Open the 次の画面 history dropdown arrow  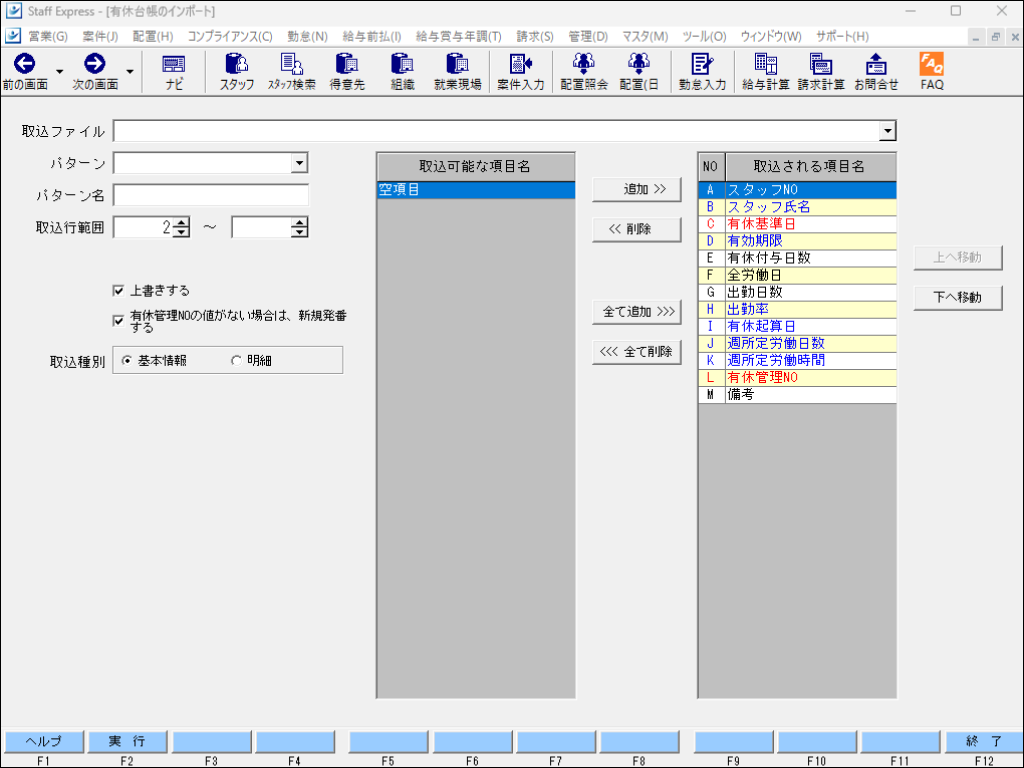(130, 71)
